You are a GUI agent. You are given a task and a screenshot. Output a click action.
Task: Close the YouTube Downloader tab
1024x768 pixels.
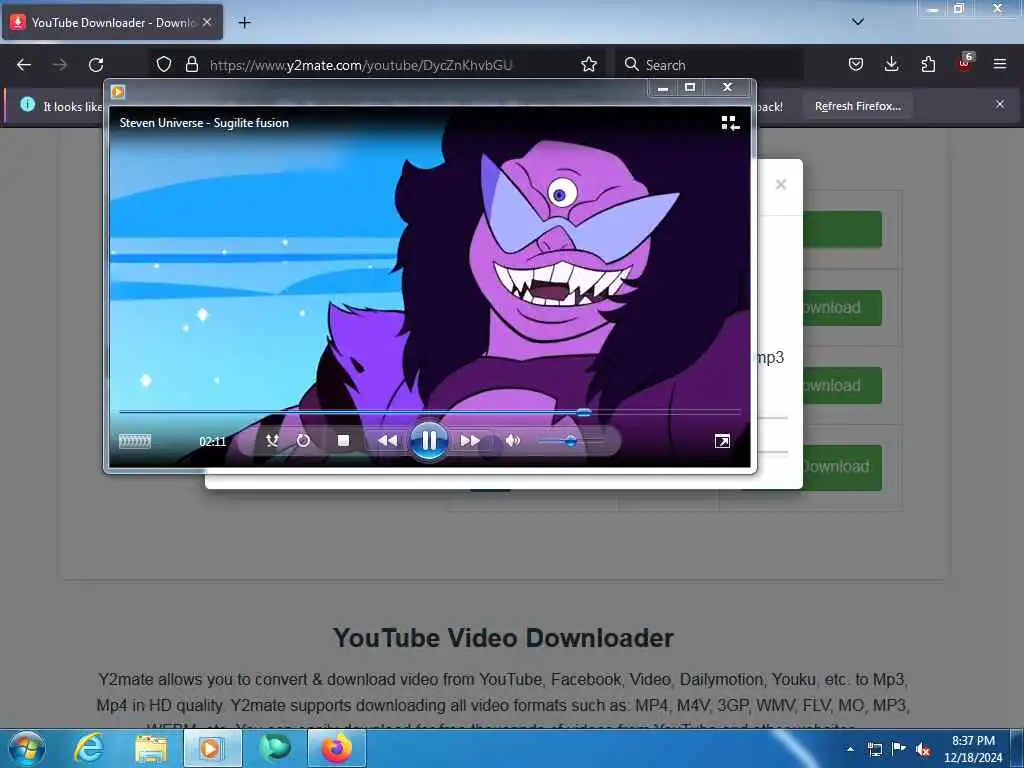[x=207, y=22]
